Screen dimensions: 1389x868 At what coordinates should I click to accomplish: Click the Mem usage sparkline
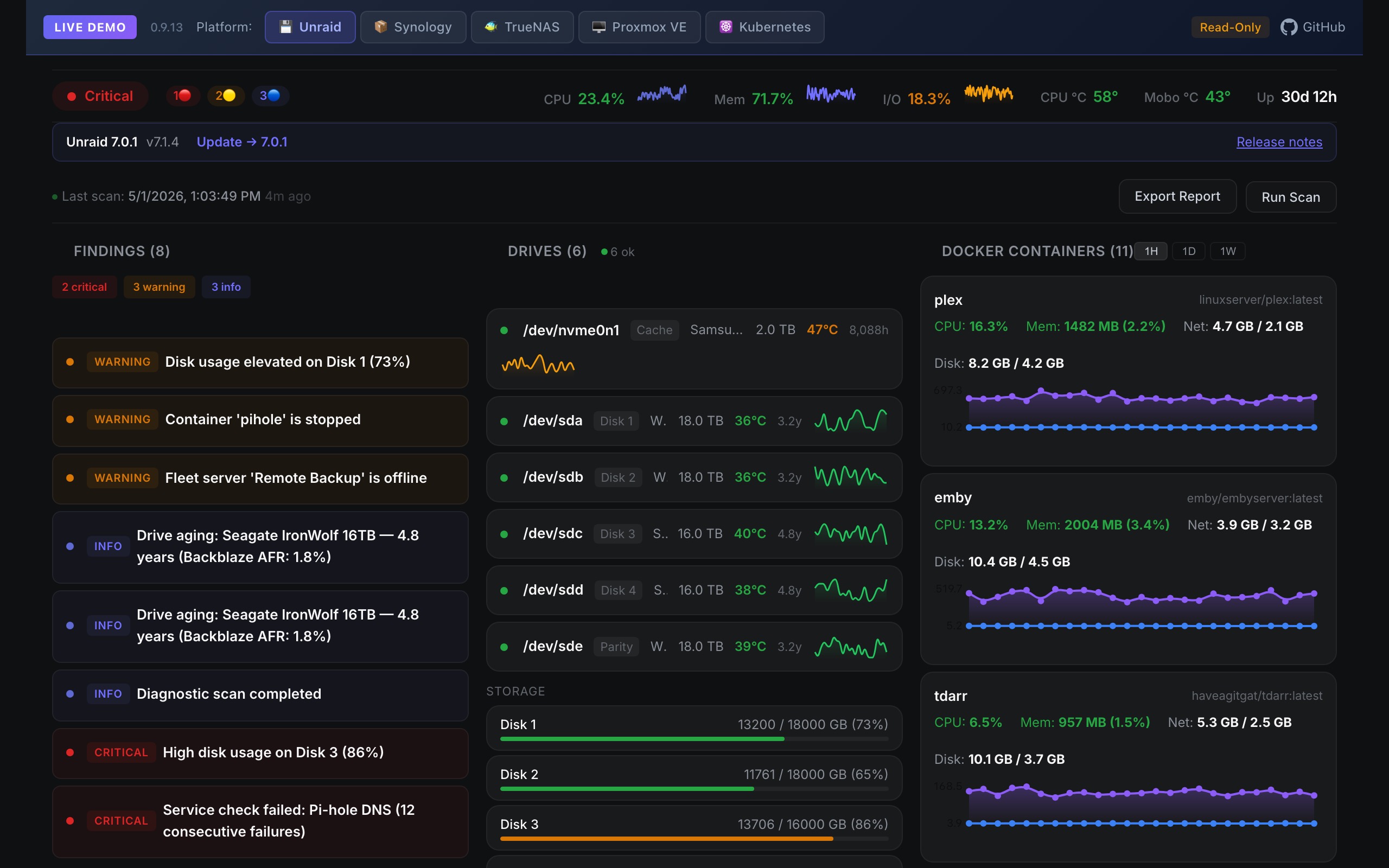(831, 93)
